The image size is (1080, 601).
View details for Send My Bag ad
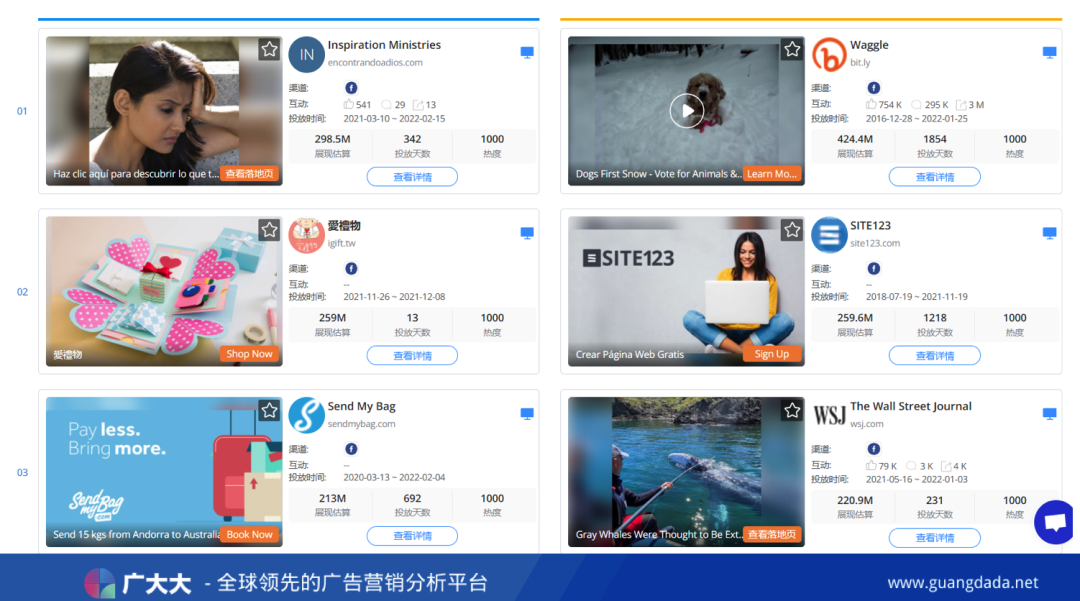412,536
